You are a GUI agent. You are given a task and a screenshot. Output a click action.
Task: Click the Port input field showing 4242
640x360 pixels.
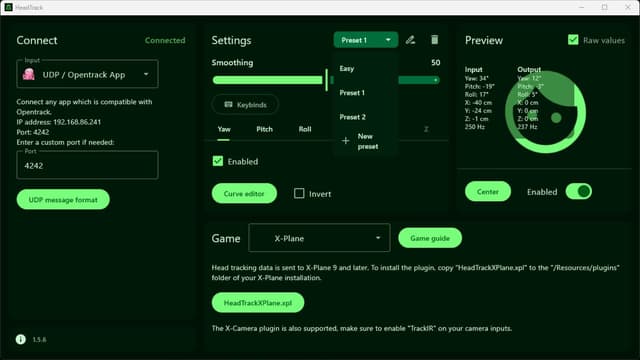point(87,165)
